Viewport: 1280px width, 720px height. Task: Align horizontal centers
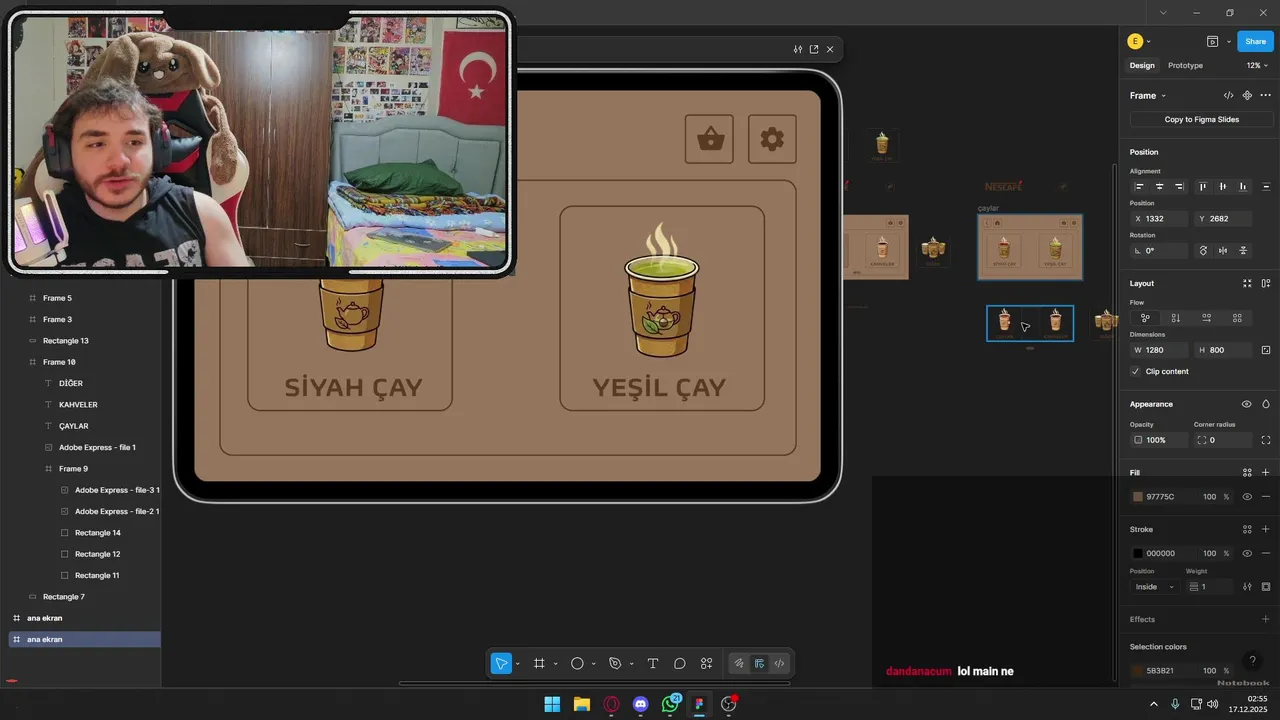(x=1160, y=187)
